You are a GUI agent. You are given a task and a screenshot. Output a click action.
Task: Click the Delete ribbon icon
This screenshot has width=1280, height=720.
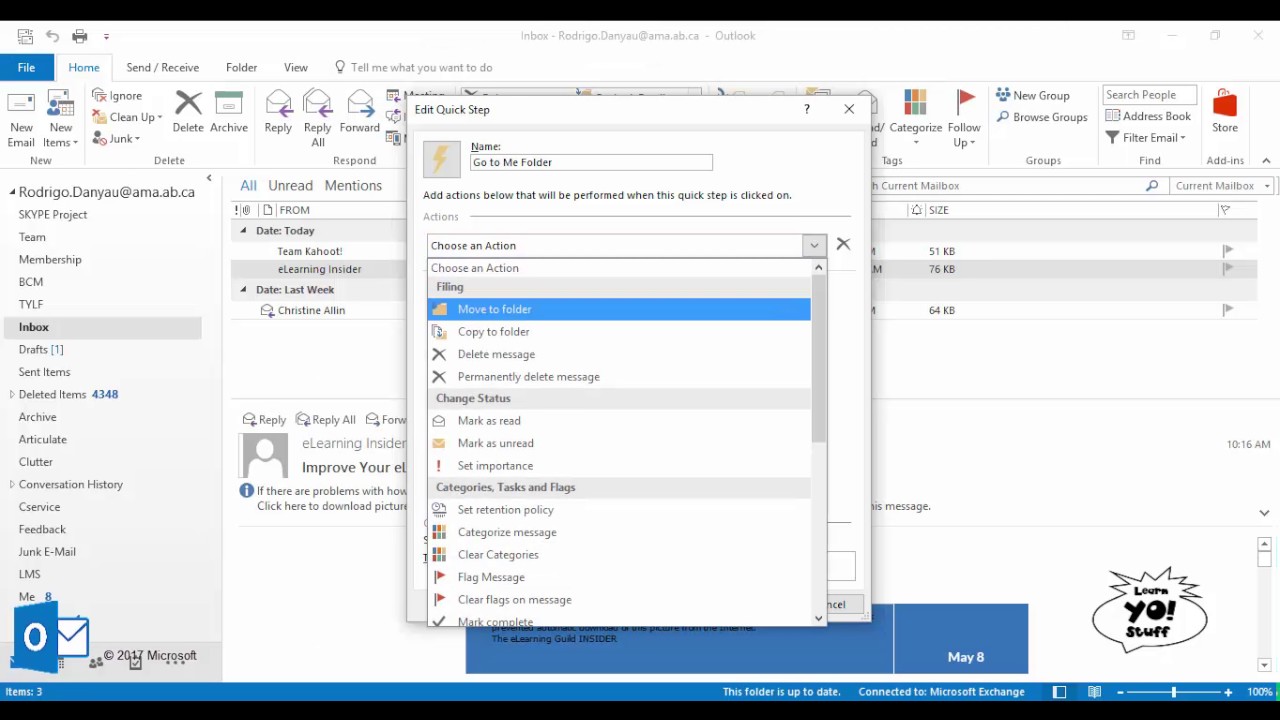(x=188, y=104)
